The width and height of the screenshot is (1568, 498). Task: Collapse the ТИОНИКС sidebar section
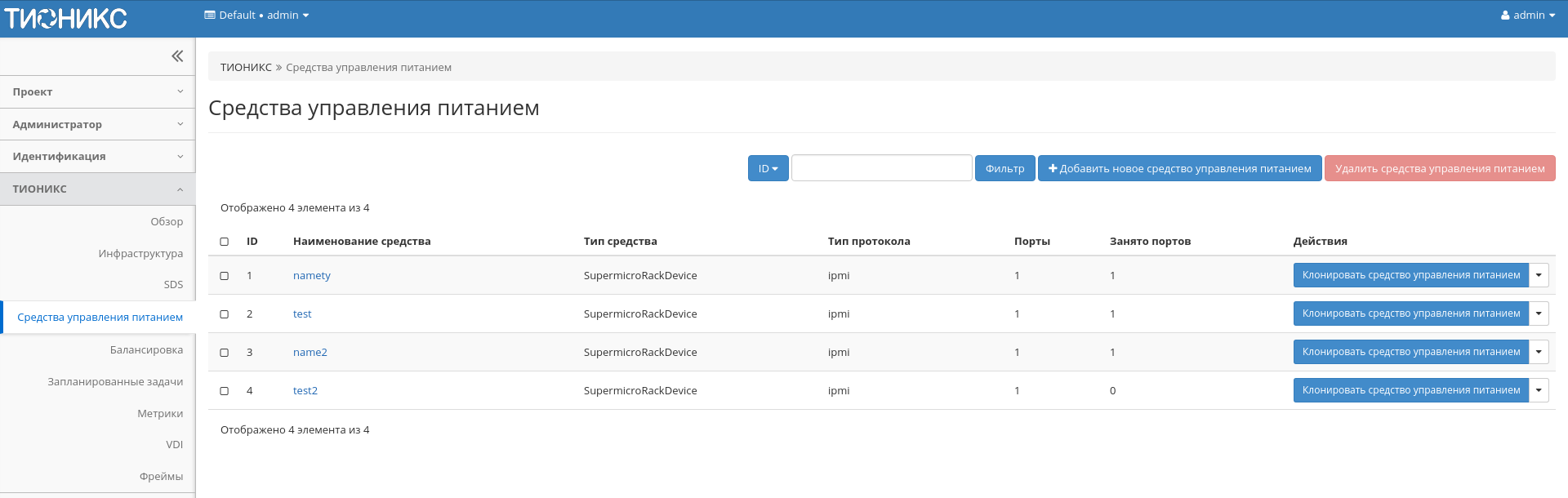coord(97,189)
